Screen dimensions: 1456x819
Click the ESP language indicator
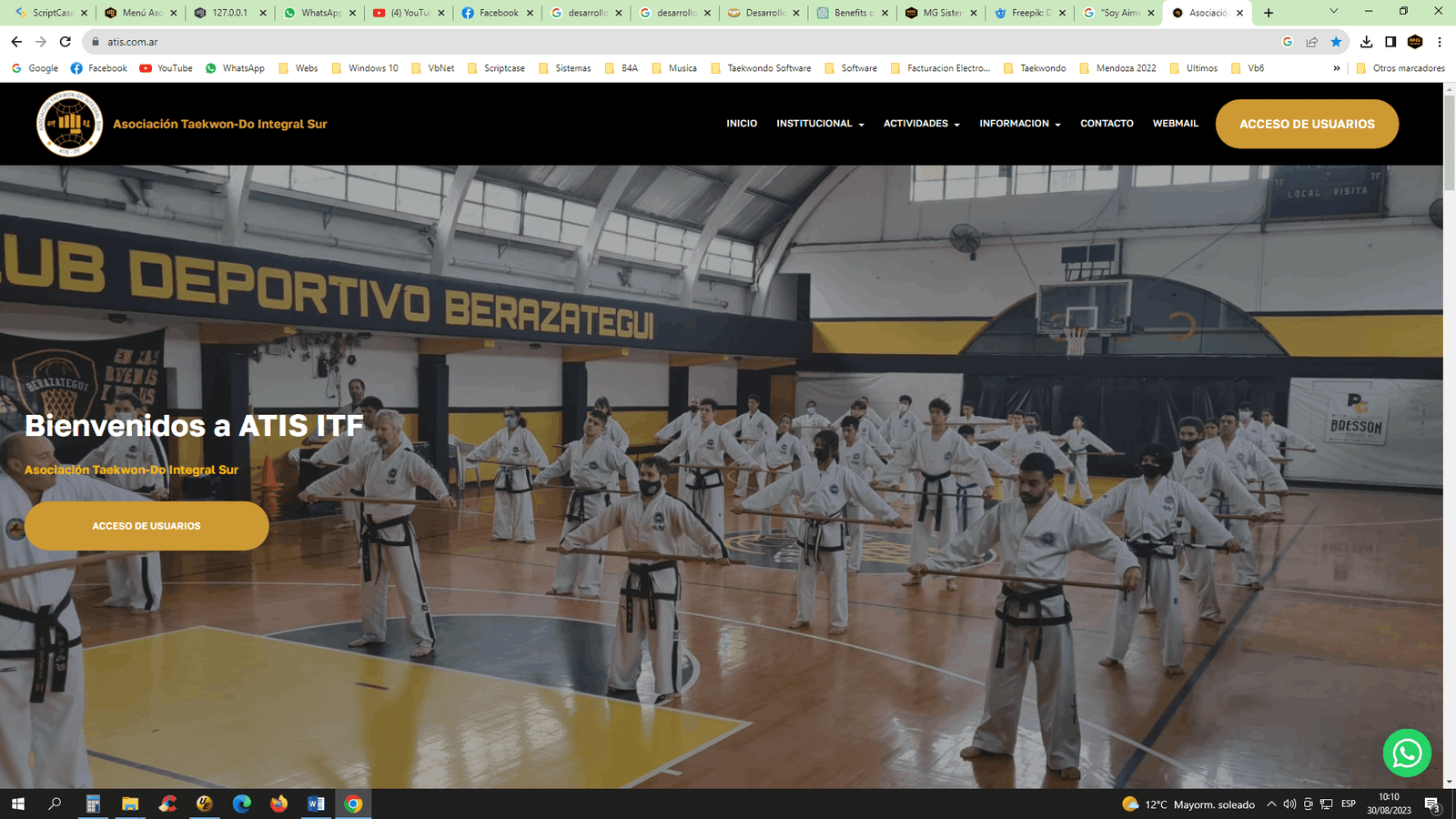click(x=1348, y=804)
